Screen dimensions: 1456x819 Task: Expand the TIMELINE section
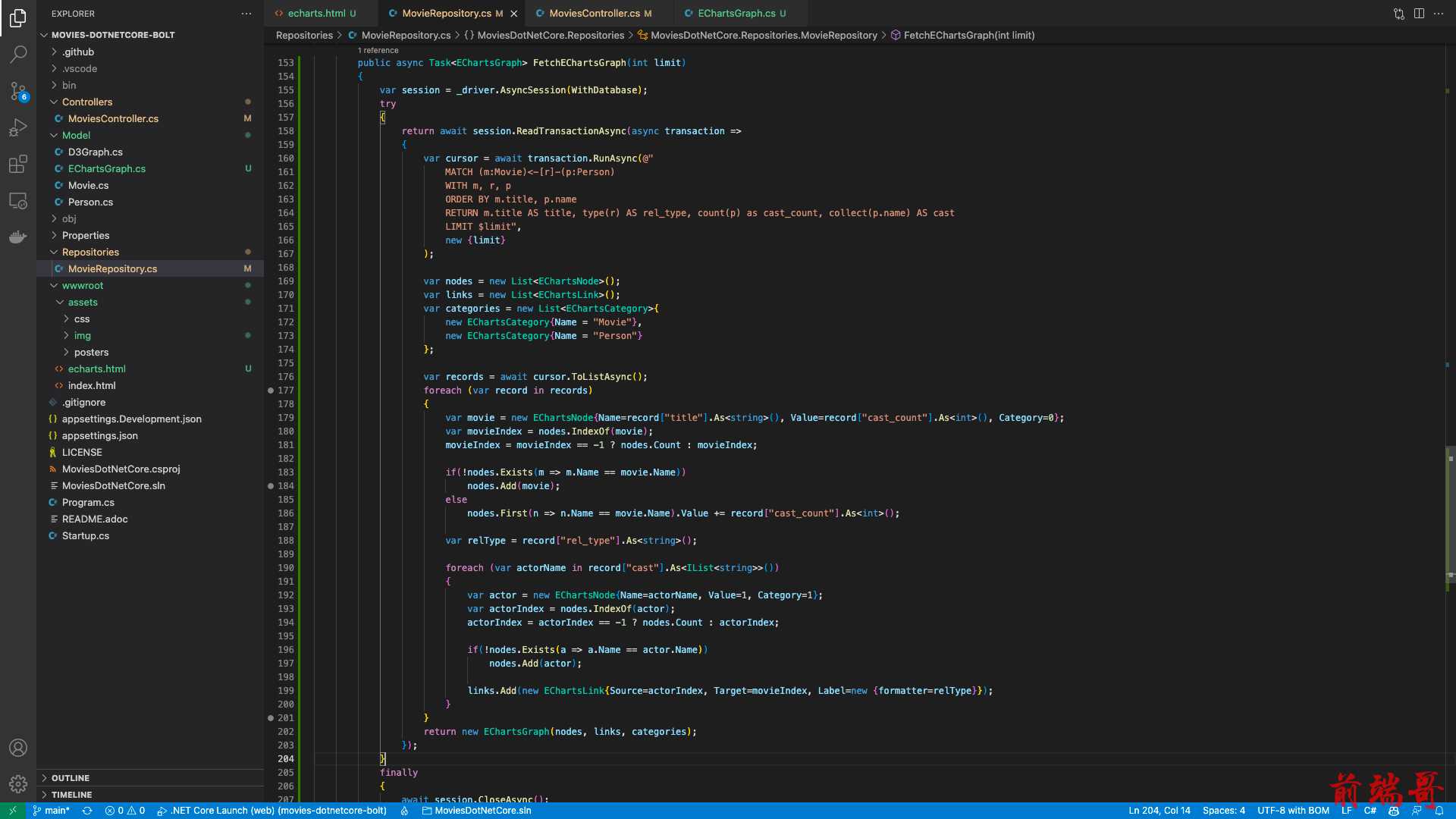click(150, 795)
